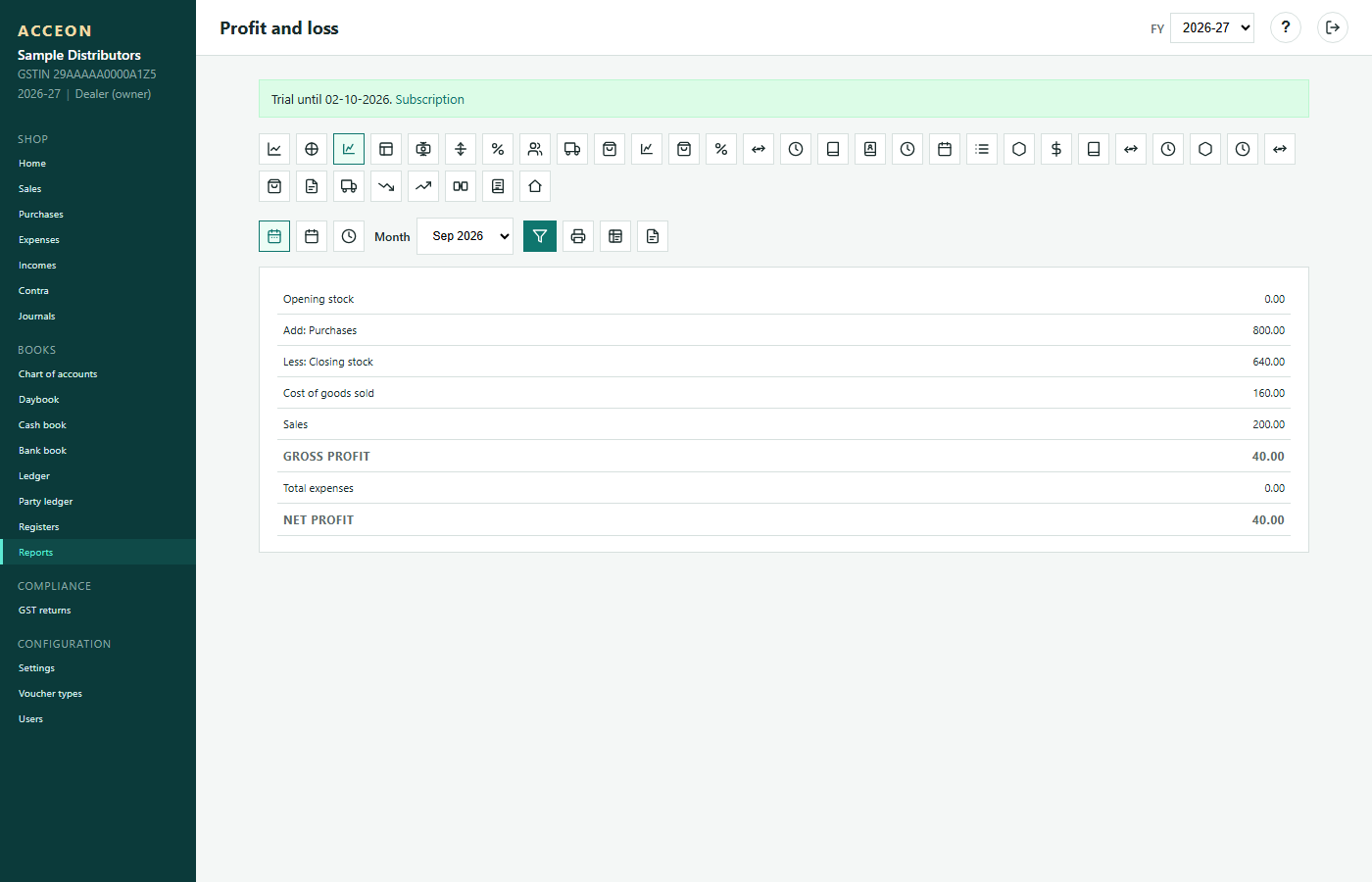Open the globe-style circle report icon
1372x882 pixels.
(x=312, y=149)
